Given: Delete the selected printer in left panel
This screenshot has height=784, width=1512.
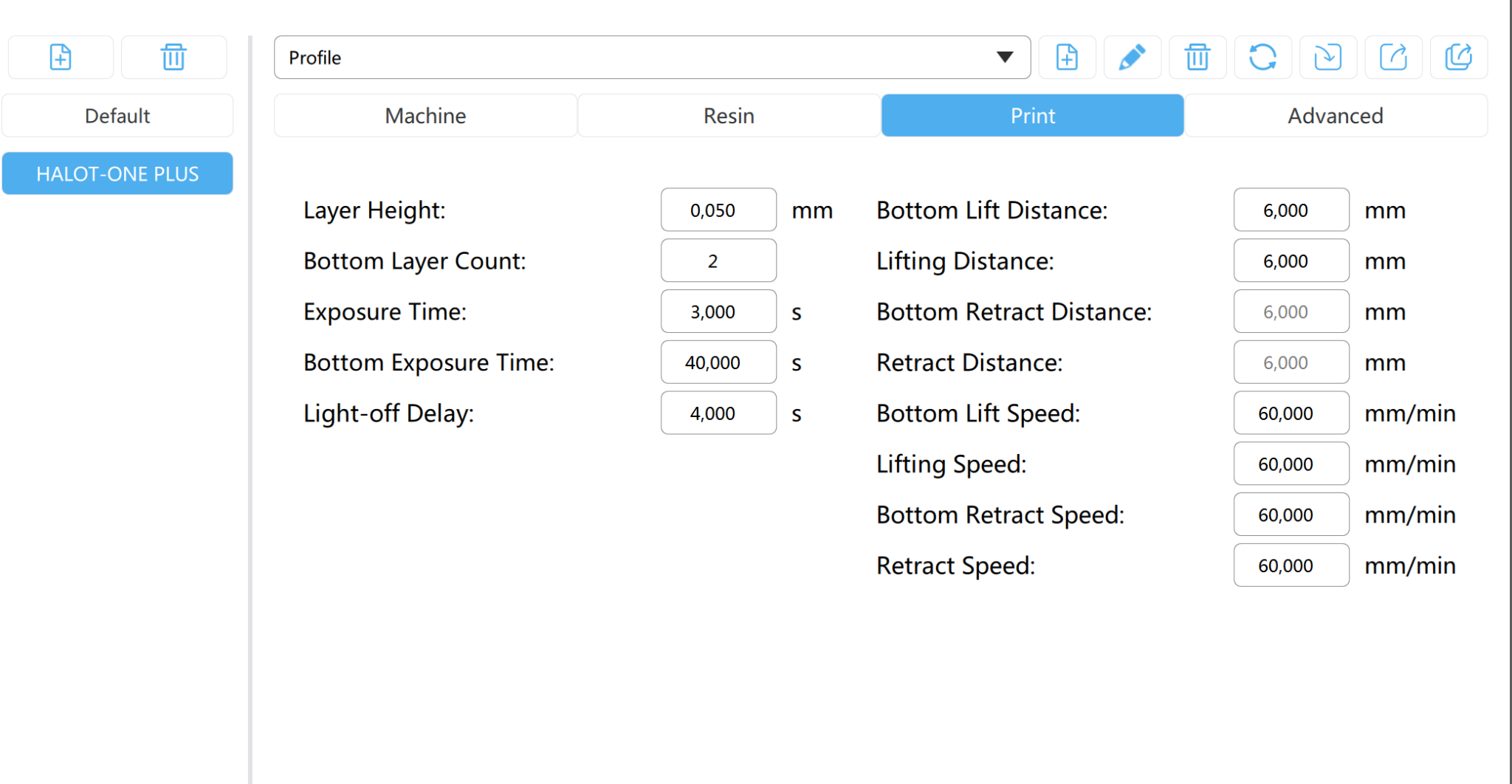Looking at the screenshot, I should click(x=173, y=57).
